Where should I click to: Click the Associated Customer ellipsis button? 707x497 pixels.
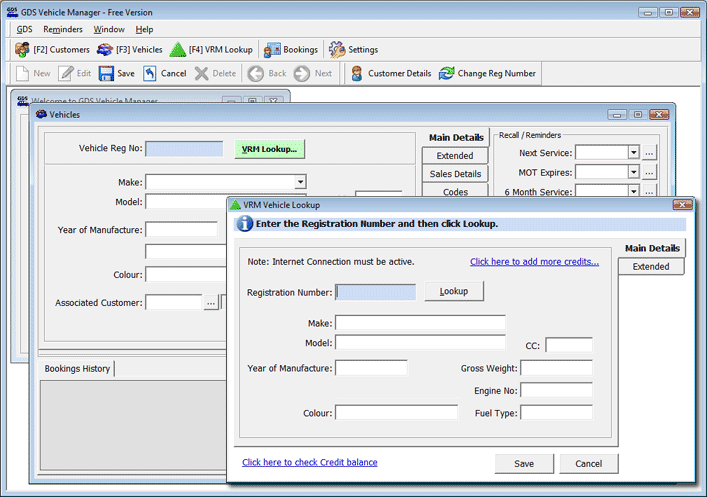211,303
